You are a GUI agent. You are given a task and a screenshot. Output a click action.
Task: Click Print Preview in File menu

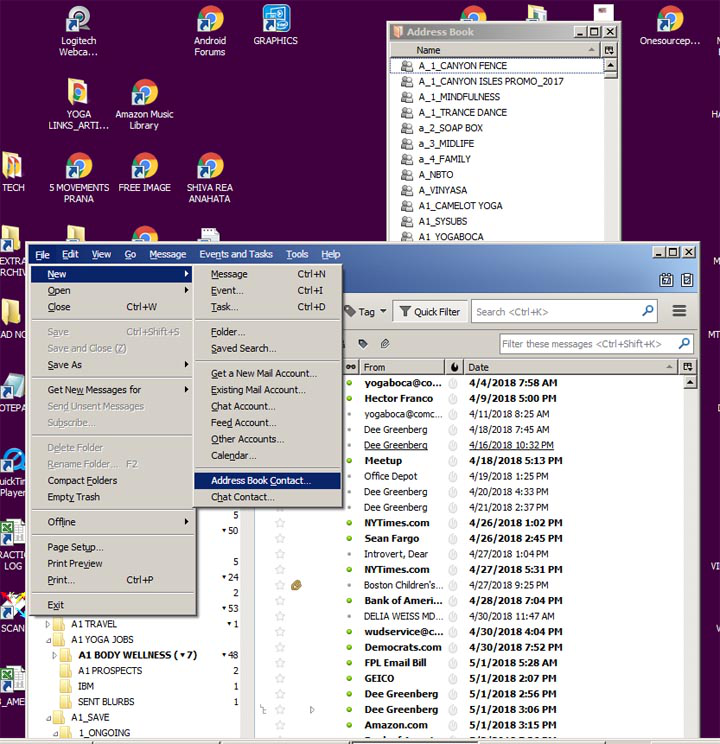pos(112,563)
